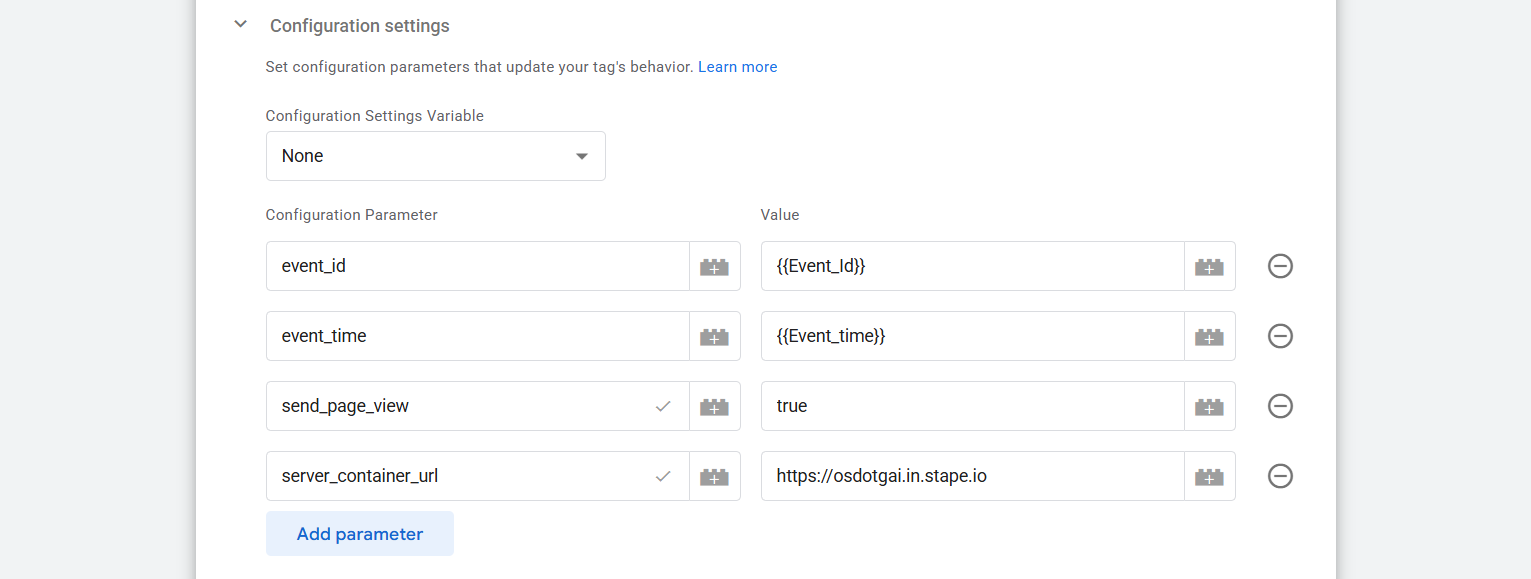This screenshot has height=579, width=1531.
Task: Insert variable into server_container_url parameter field
Action: click(x=714, y=476)
